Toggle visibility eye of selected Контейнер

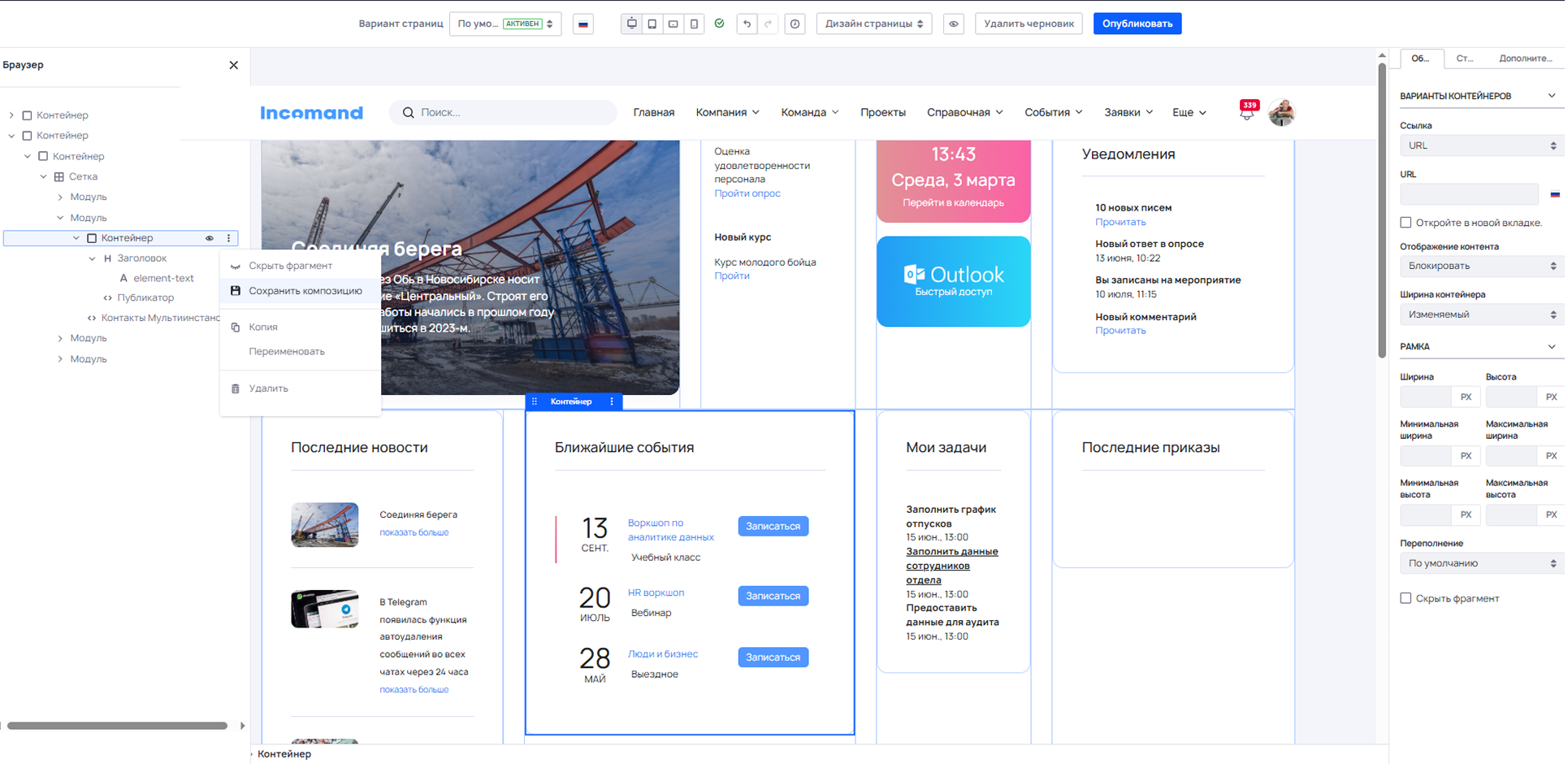click(210, 238)
